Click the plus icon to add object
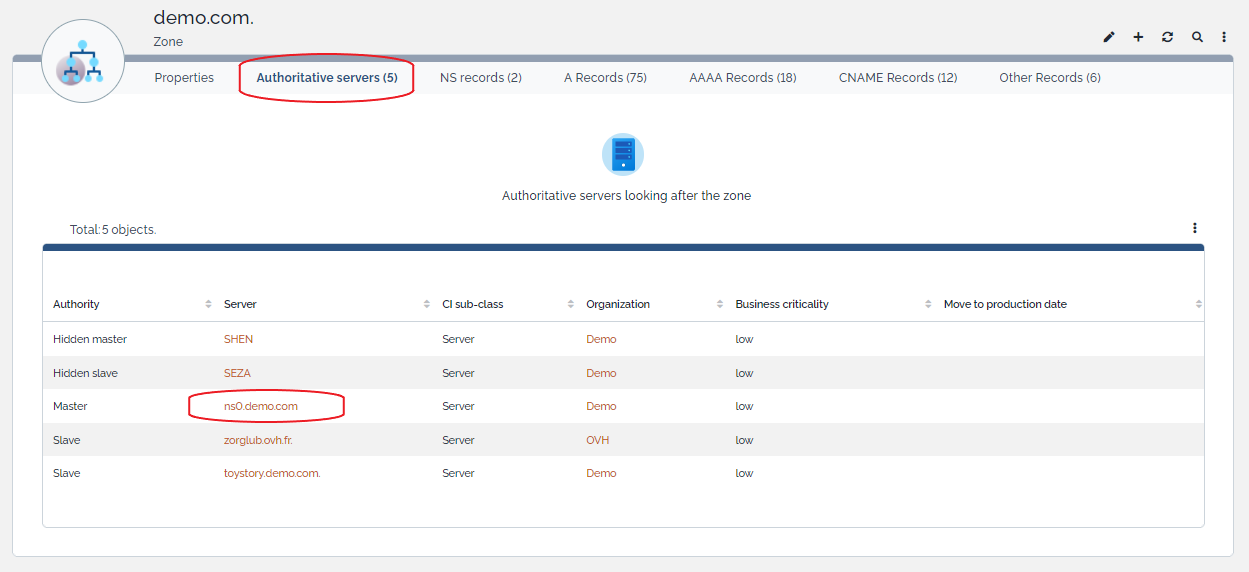 1138,37
